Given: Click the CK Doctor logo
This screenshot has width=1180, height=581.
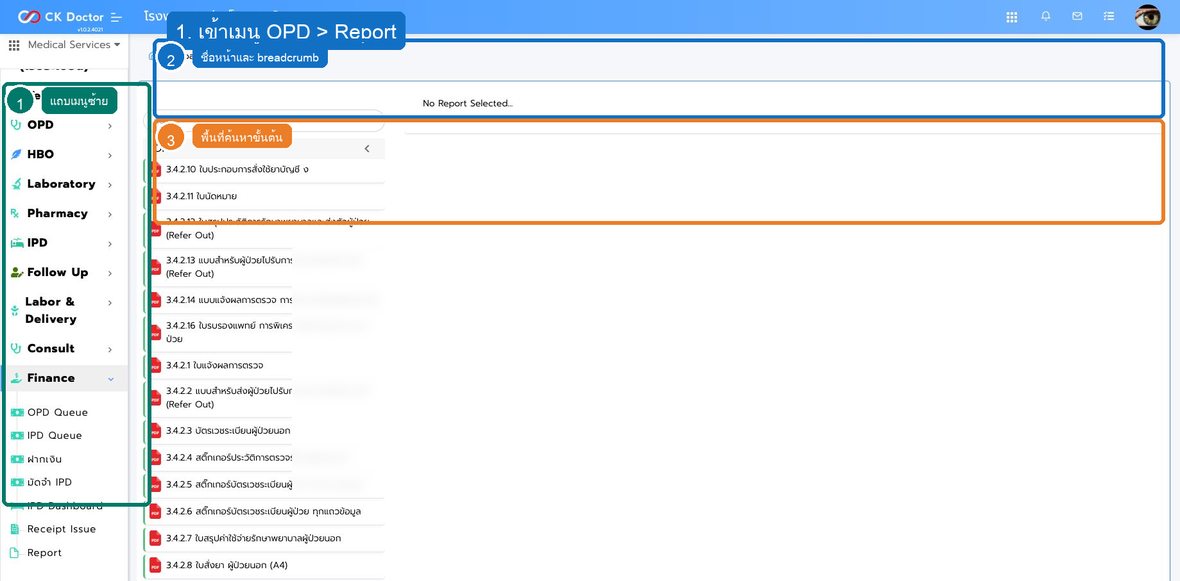Looking at the screenshot, I should pos(60,17).
